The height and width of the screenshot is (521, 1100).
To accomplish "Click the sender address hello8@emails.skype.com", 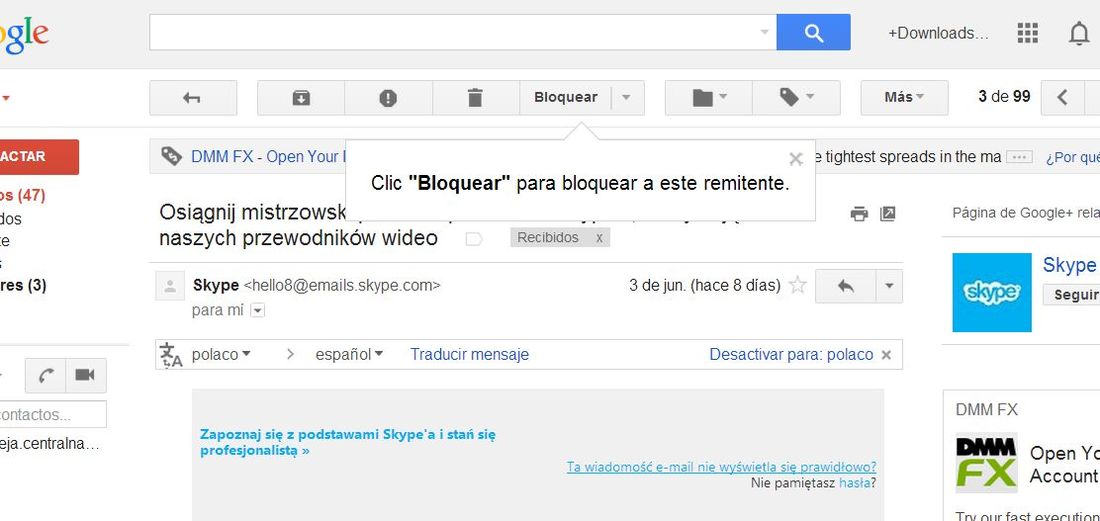I will pyautogui.click(x=342, y=285).
